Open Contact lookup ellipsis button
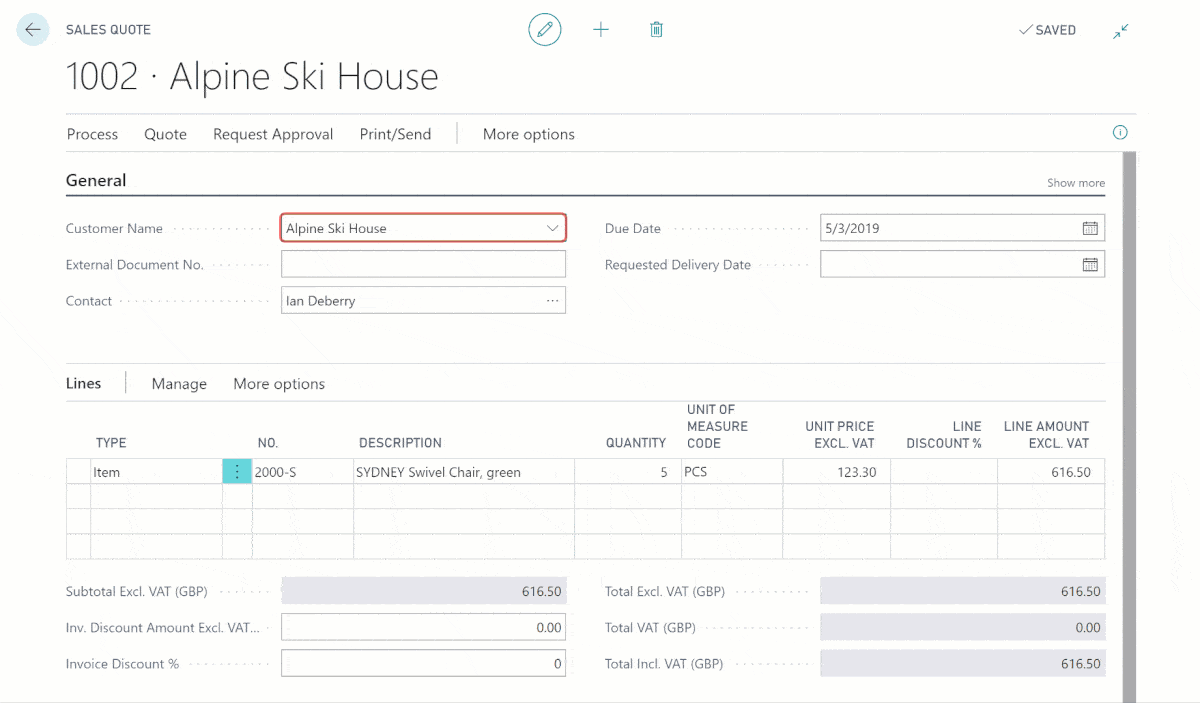The width and height of the screenshot is (1200, 703). [552, 300]
